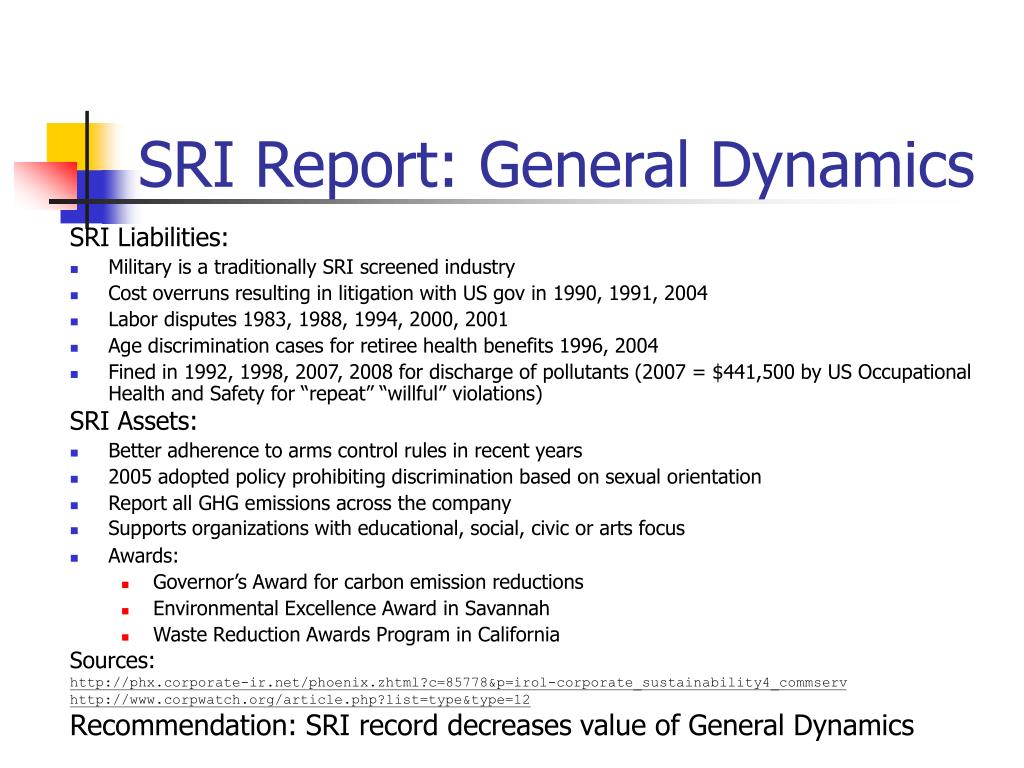This screenshot has height=768, width=1024.
Task: Click the 'Cost overruns resulting in litigation' bullet
Action: pyautogui.click(x=408, y=293)
